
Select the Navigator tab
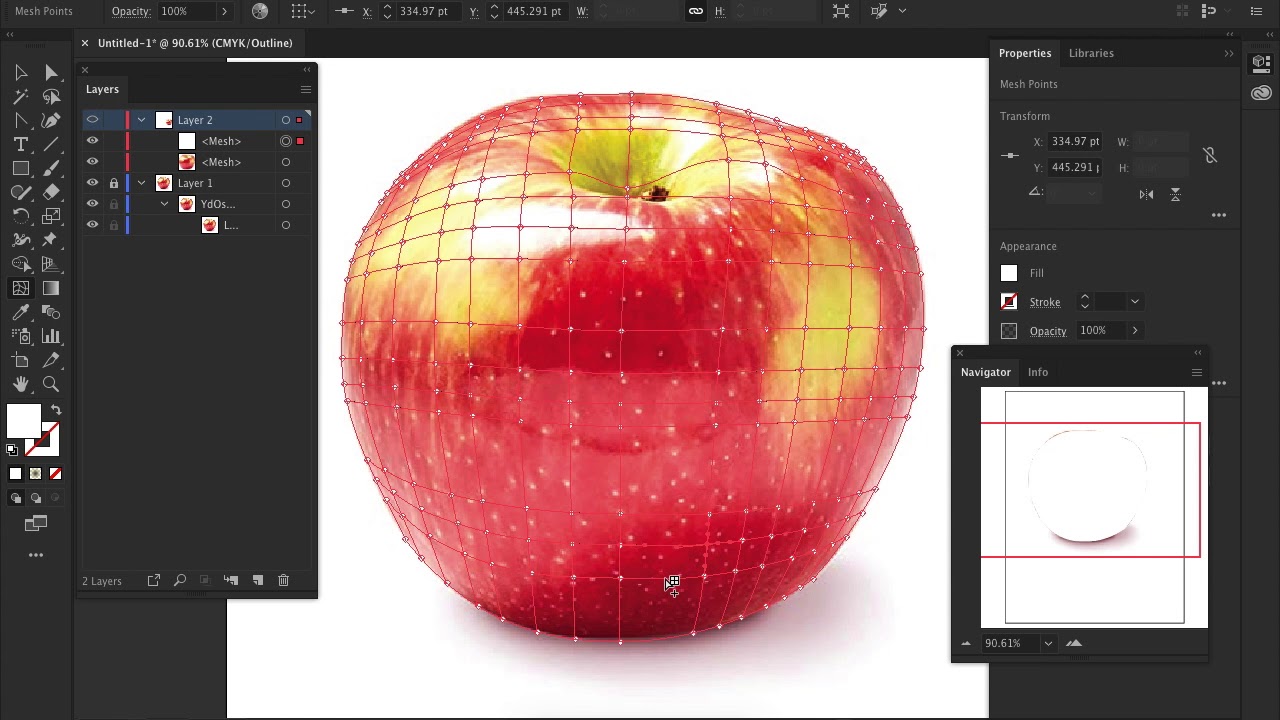click(986, 372)
